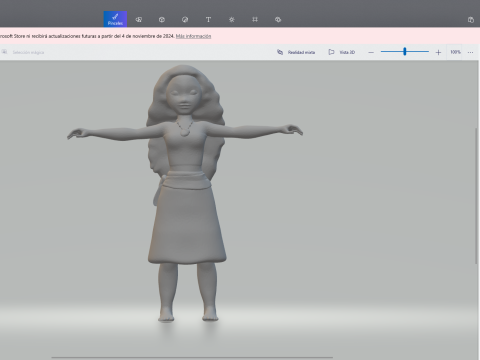Open the 3D shapes tool

[x=162, y=20]
